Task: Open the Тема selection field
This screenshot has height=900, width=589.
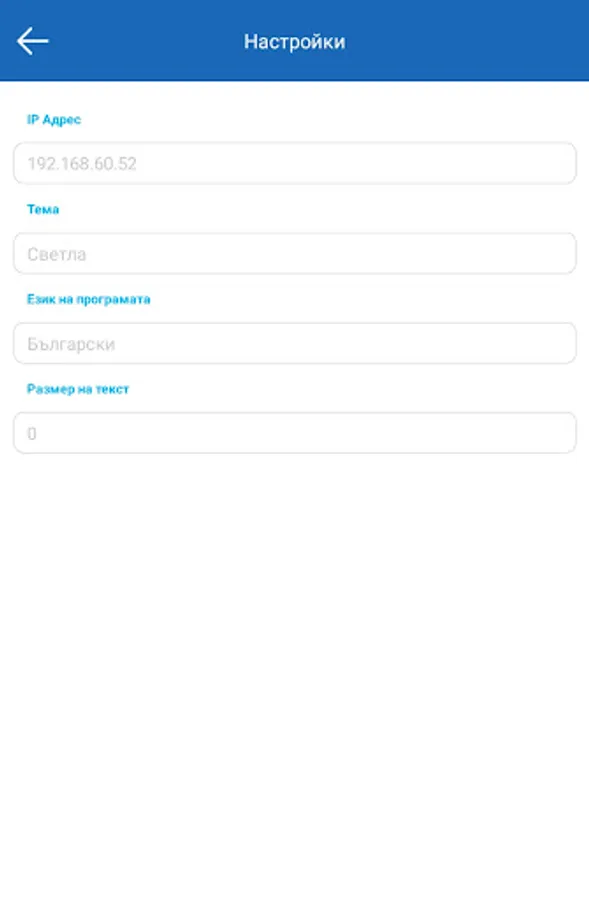Action: (294, 254)
